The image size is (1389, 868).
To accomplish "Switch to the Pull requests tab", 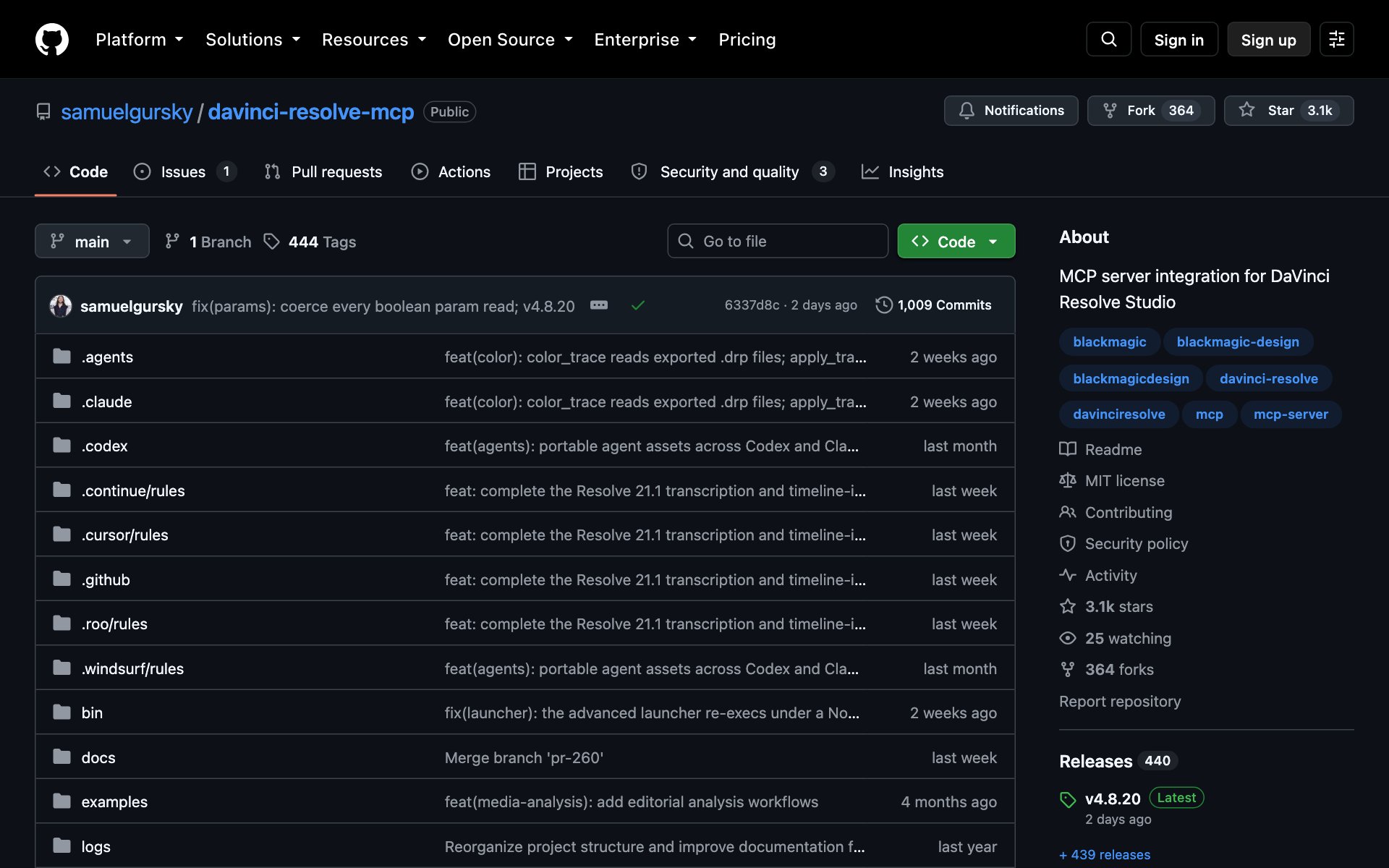I will point(323,171).
